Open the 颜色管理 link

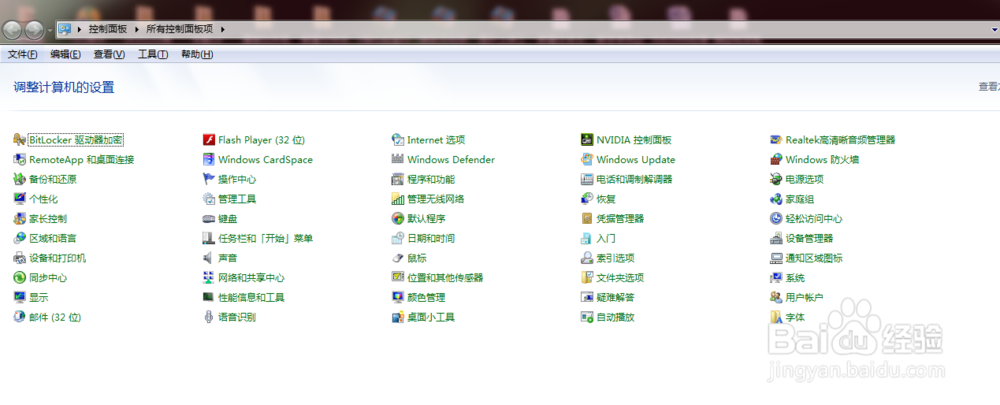click(426, 298)
